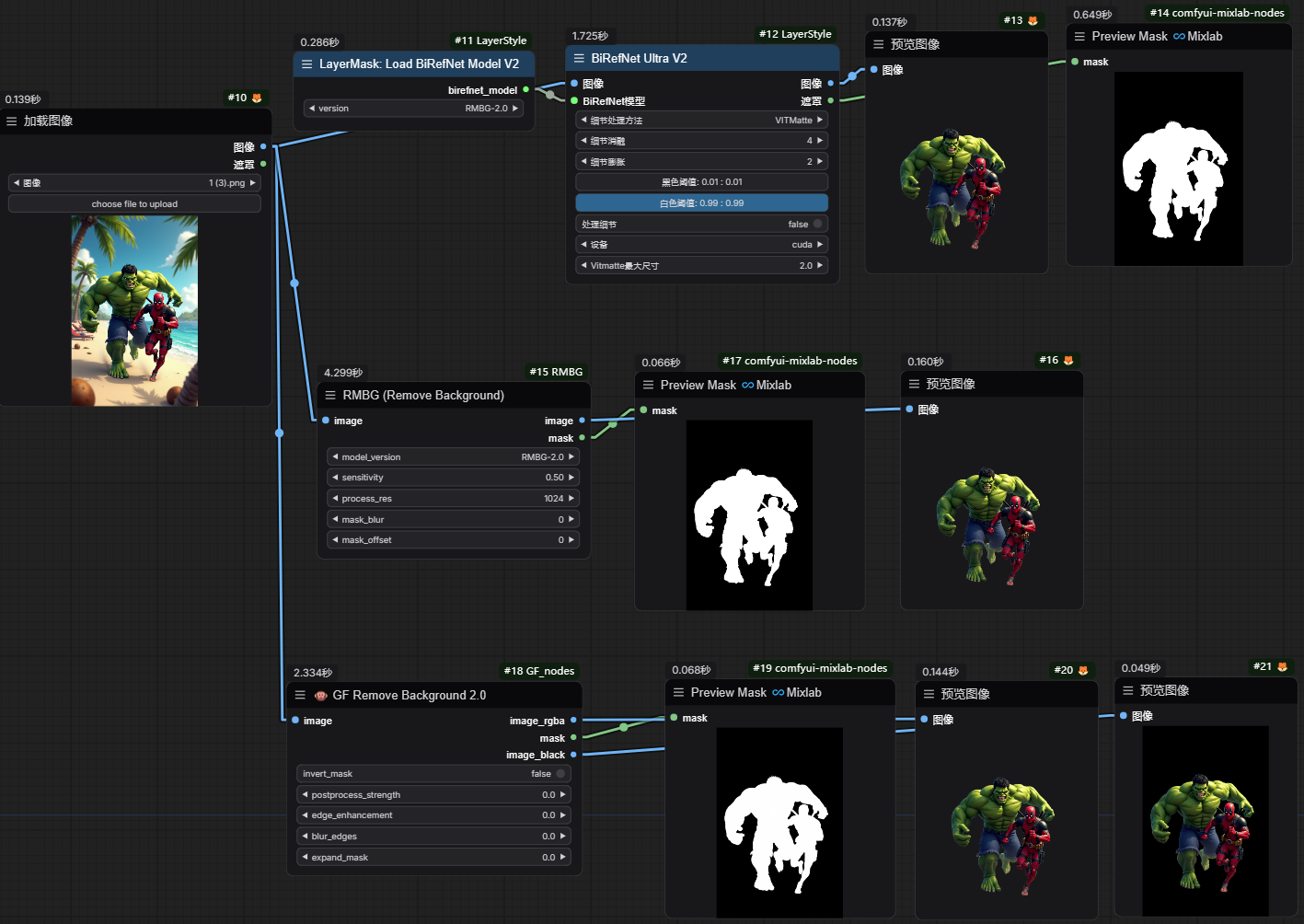
Task: Click the Mixlab infinity icon on node #14
Action: click(x=1179, y=37)
